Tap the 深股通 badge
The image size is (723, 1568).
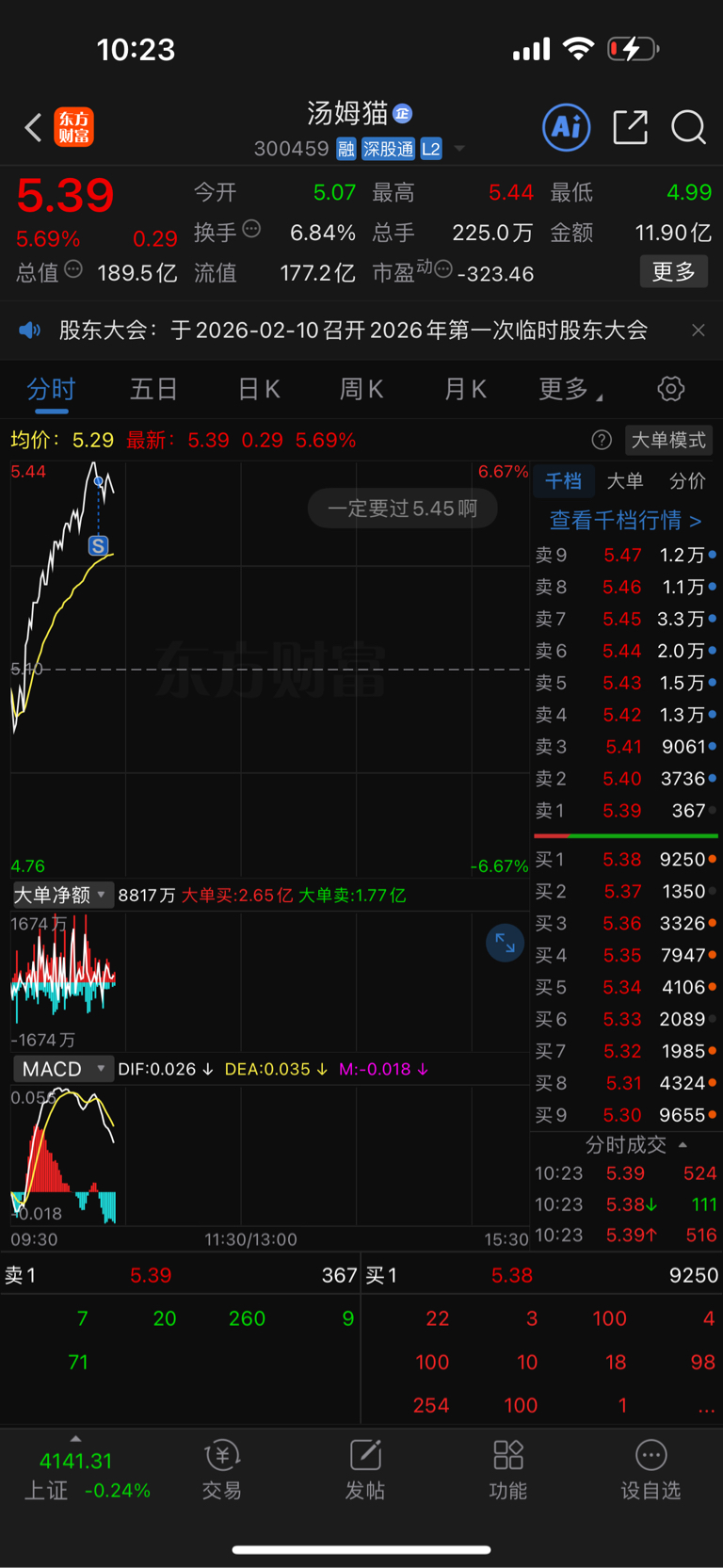pyautogui.click(x=388, y=149)
